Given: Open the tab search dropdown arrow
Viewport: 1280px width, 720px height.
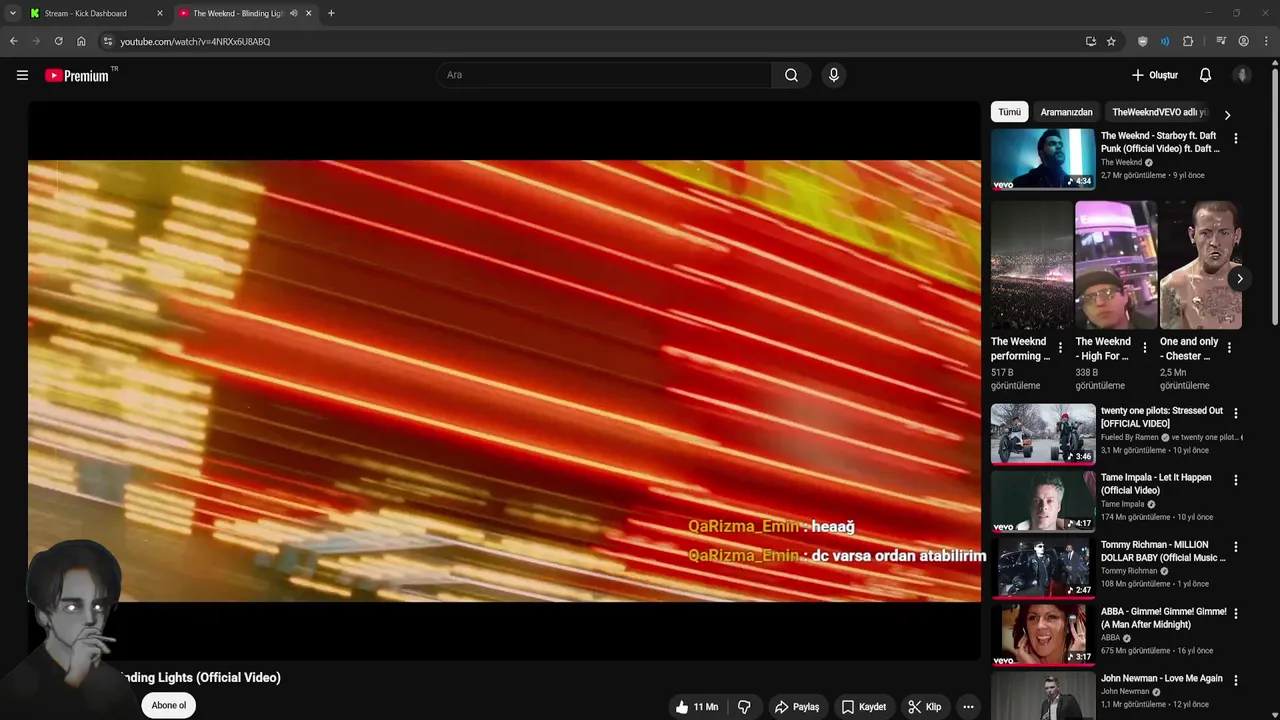Looking at the screenshot, I should click(x=12, y=13).
